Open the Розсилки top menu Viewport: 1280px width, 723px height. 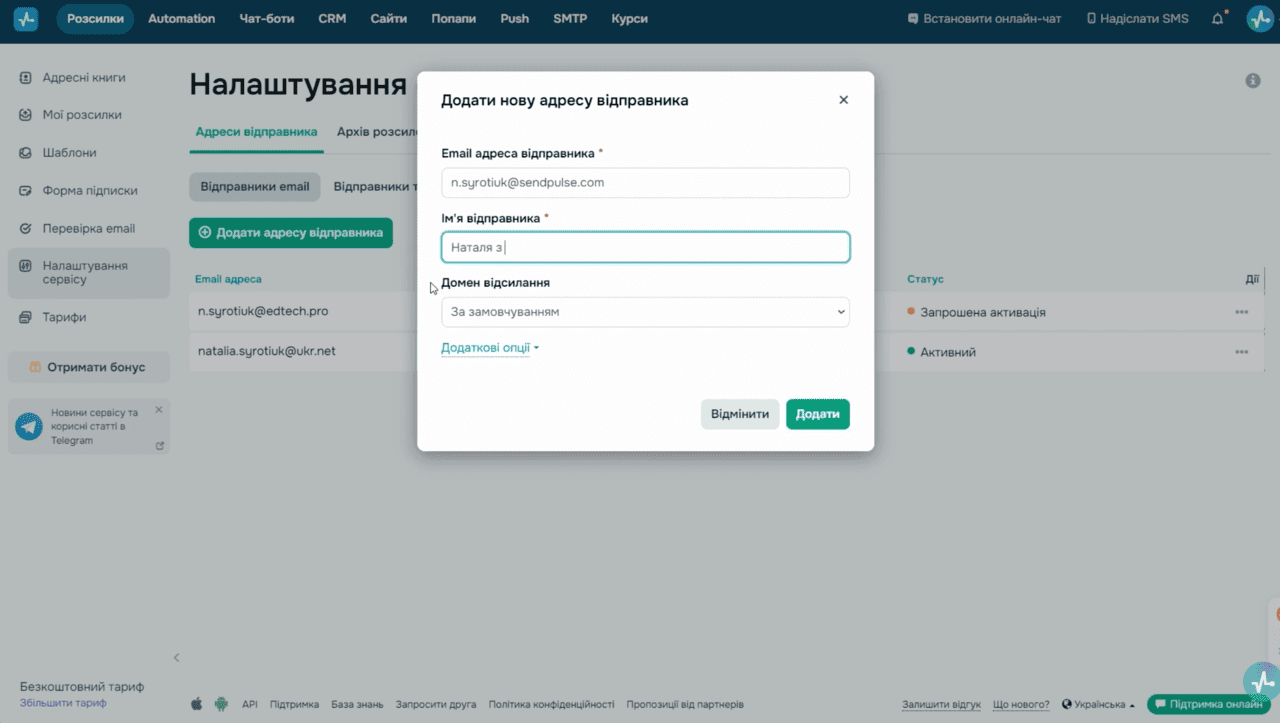(x=95, y=19)
